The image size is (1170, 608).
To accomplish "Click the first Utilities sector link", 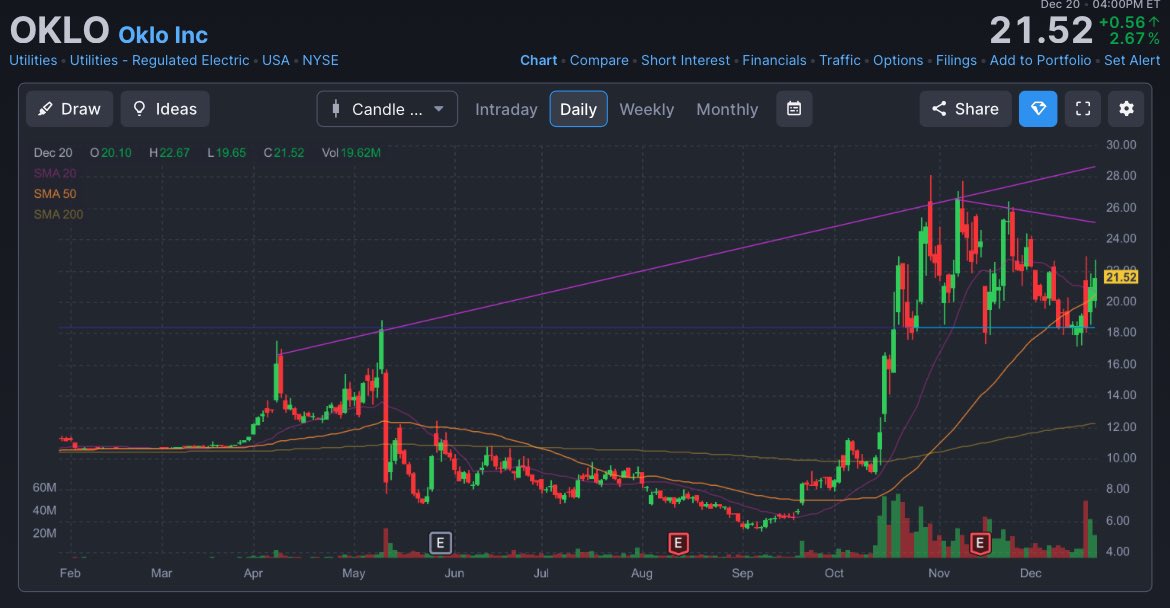I will (x=33, y=60).
